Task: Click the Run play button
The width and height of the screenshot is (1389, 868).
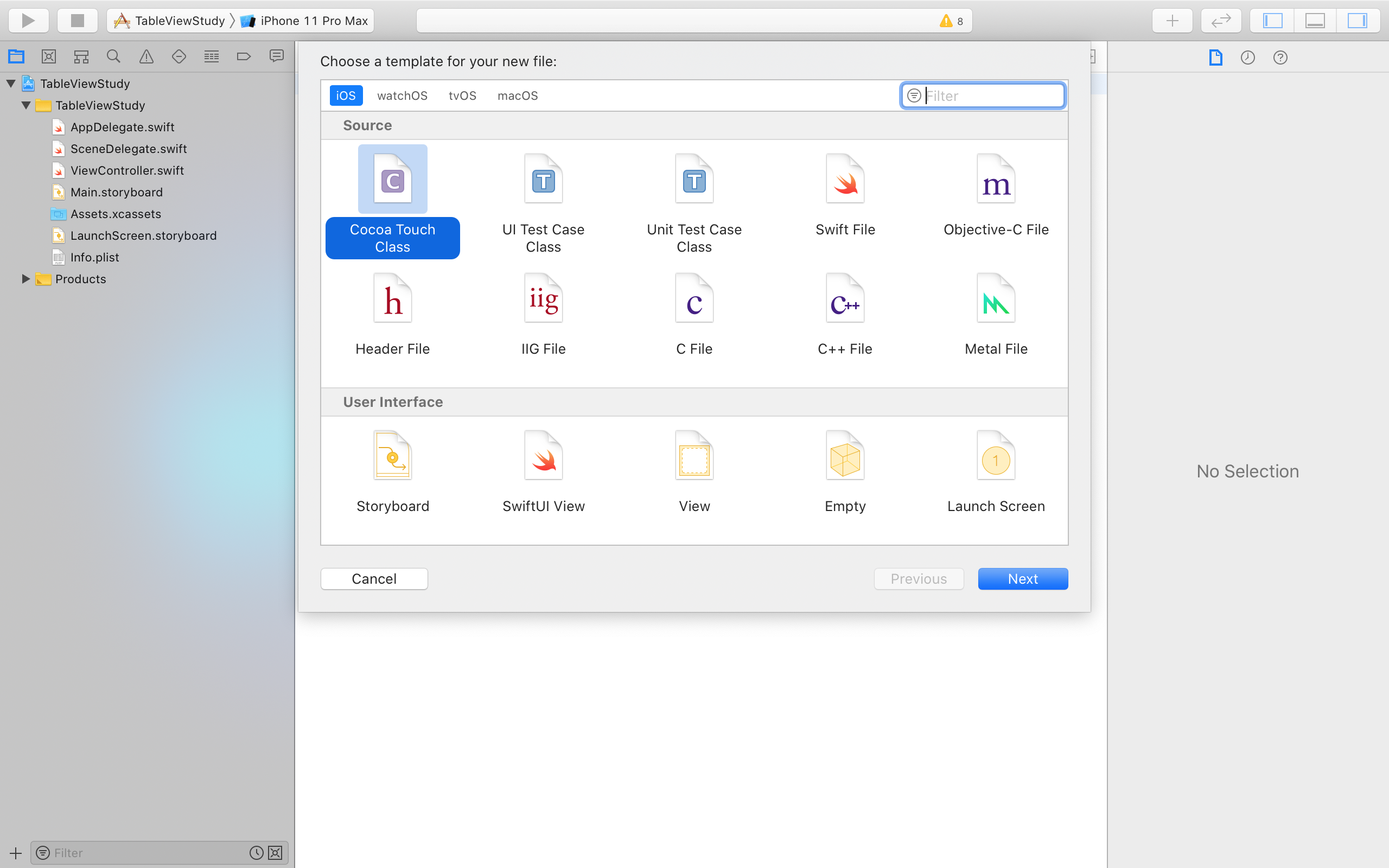Action: tap(28, 21)
